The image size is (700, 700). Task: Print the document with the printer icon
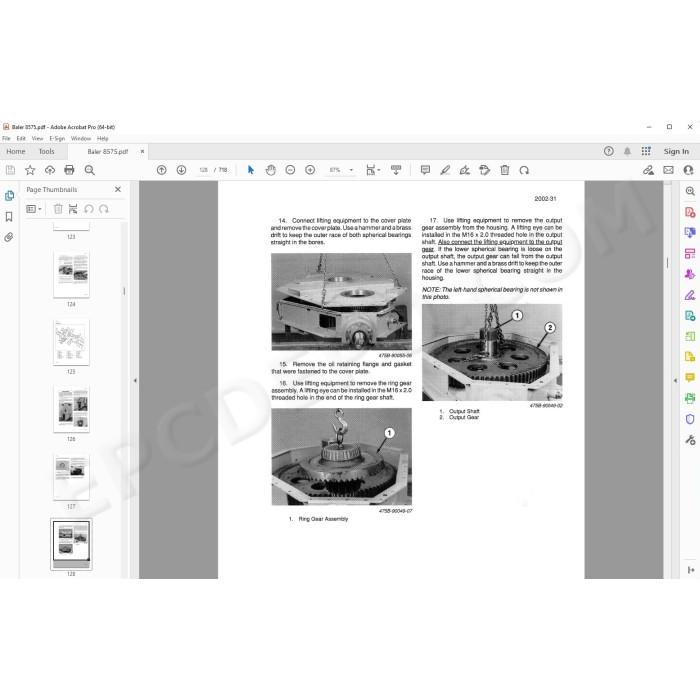coord(69,170)
